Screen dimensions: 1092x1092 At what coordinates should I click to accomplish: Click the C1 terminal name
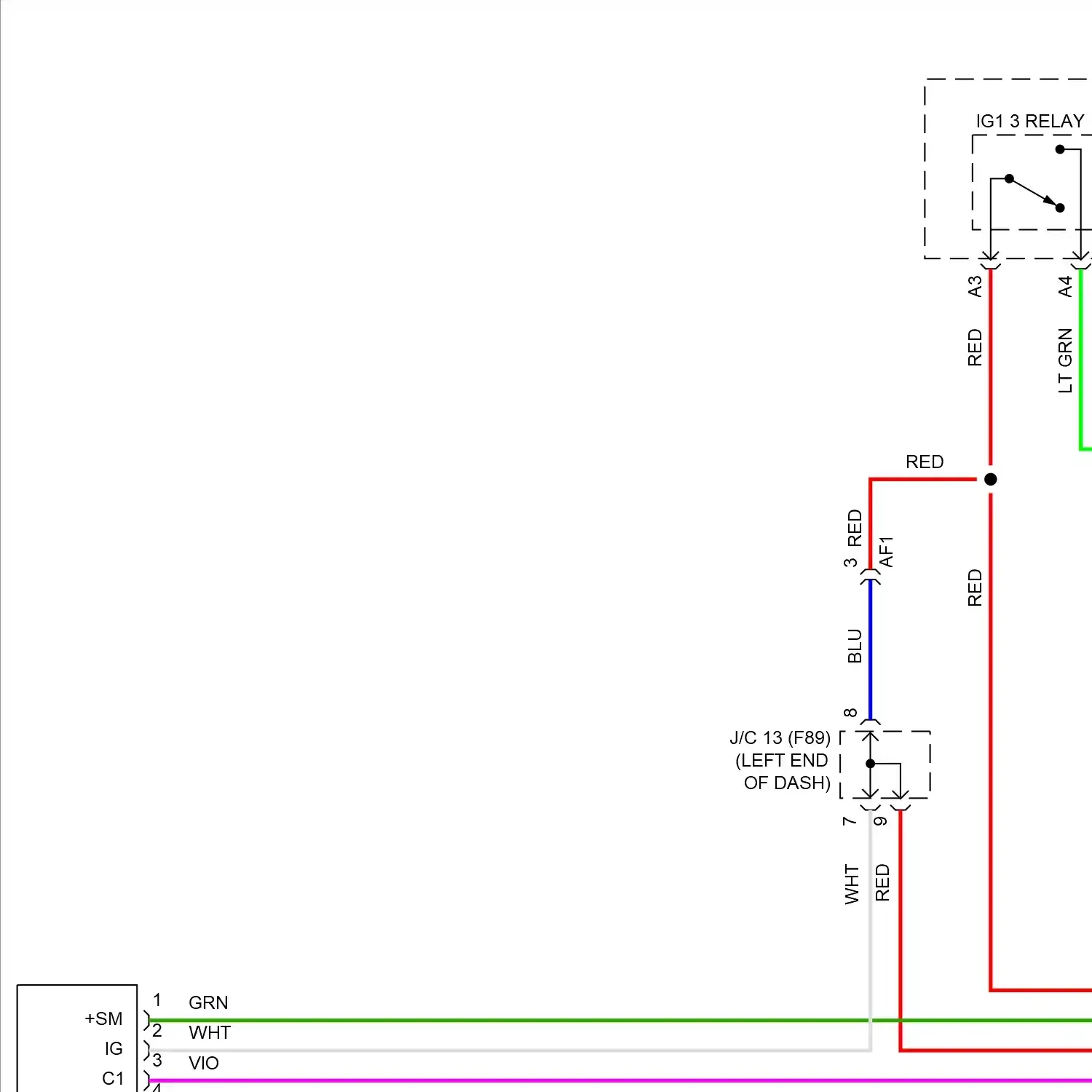[113, 1078]
